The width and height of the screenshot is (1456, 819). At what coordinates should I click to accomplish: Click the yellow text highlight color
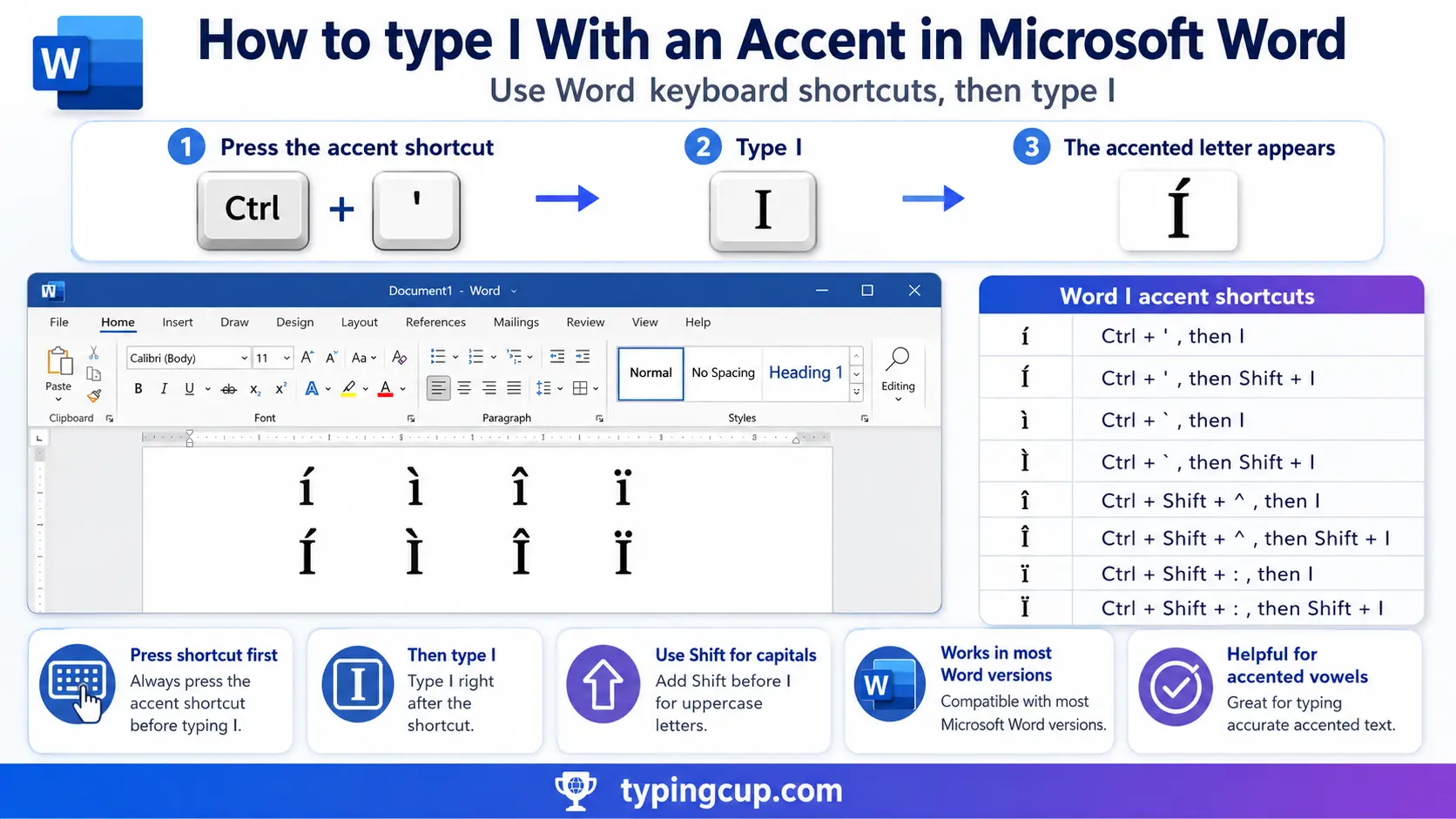348,389
